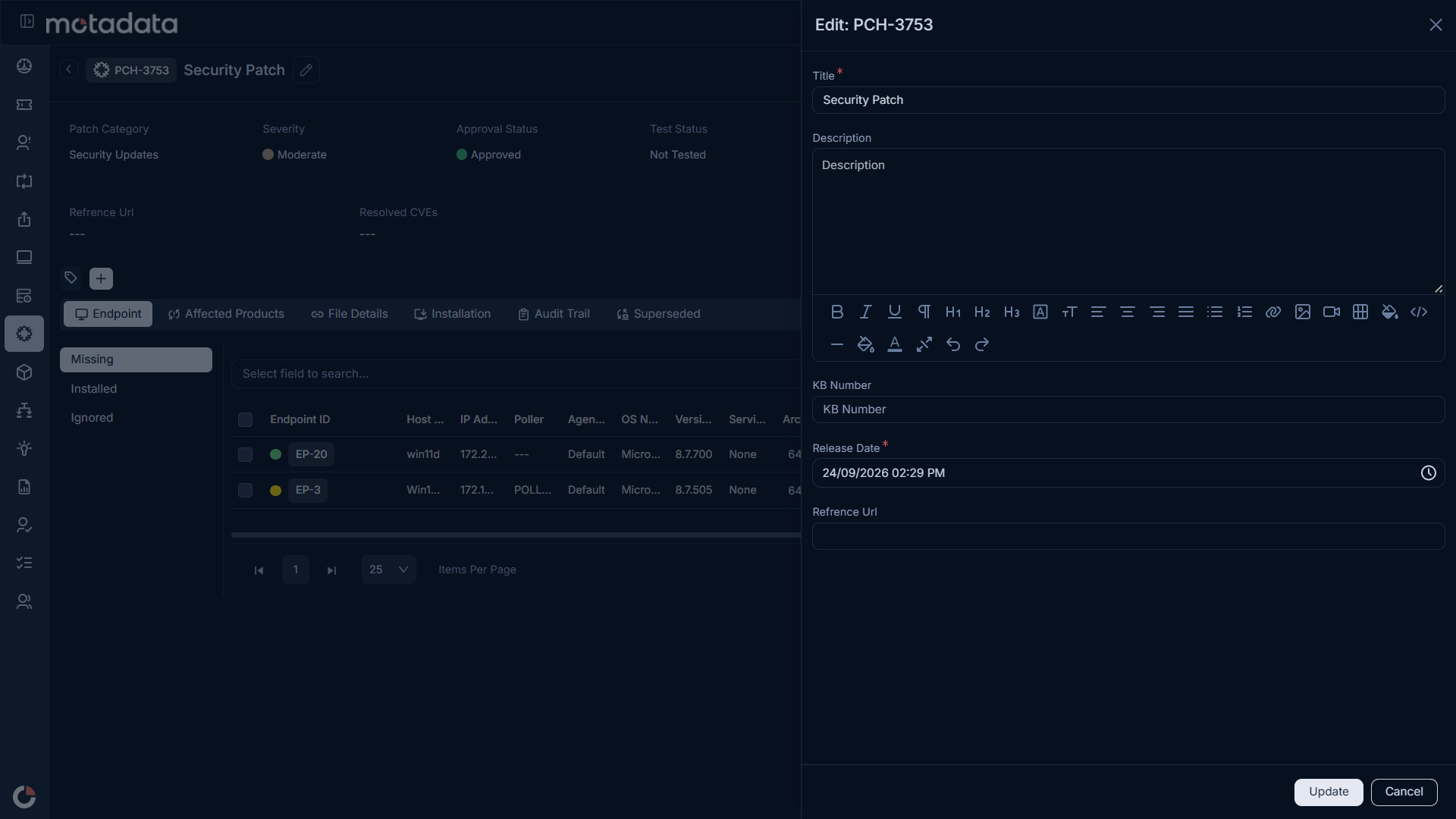Insert horizontal rule in description

(836, 344)
